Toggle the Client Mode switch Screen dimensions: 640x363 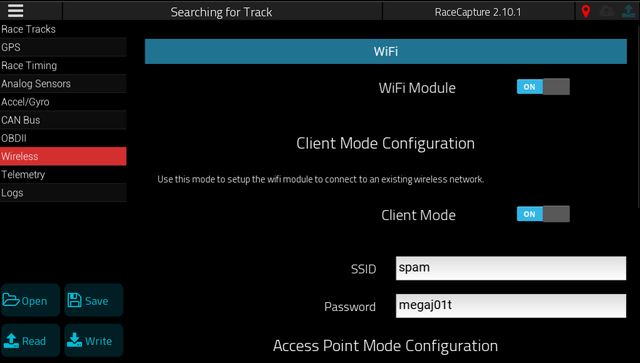(543, 214)
